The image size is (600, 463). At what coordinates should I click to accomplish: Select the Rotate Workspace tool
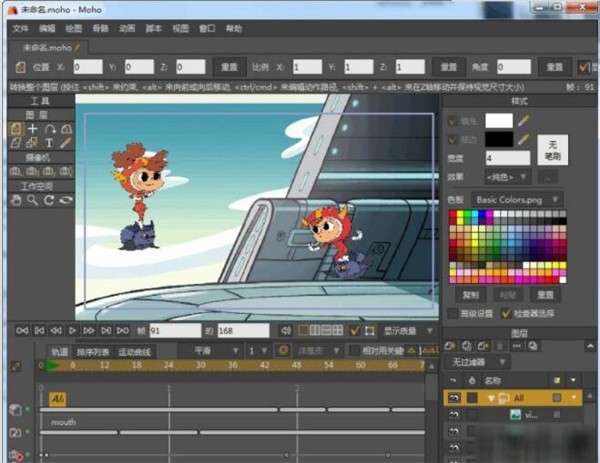(x=49, y=200)
